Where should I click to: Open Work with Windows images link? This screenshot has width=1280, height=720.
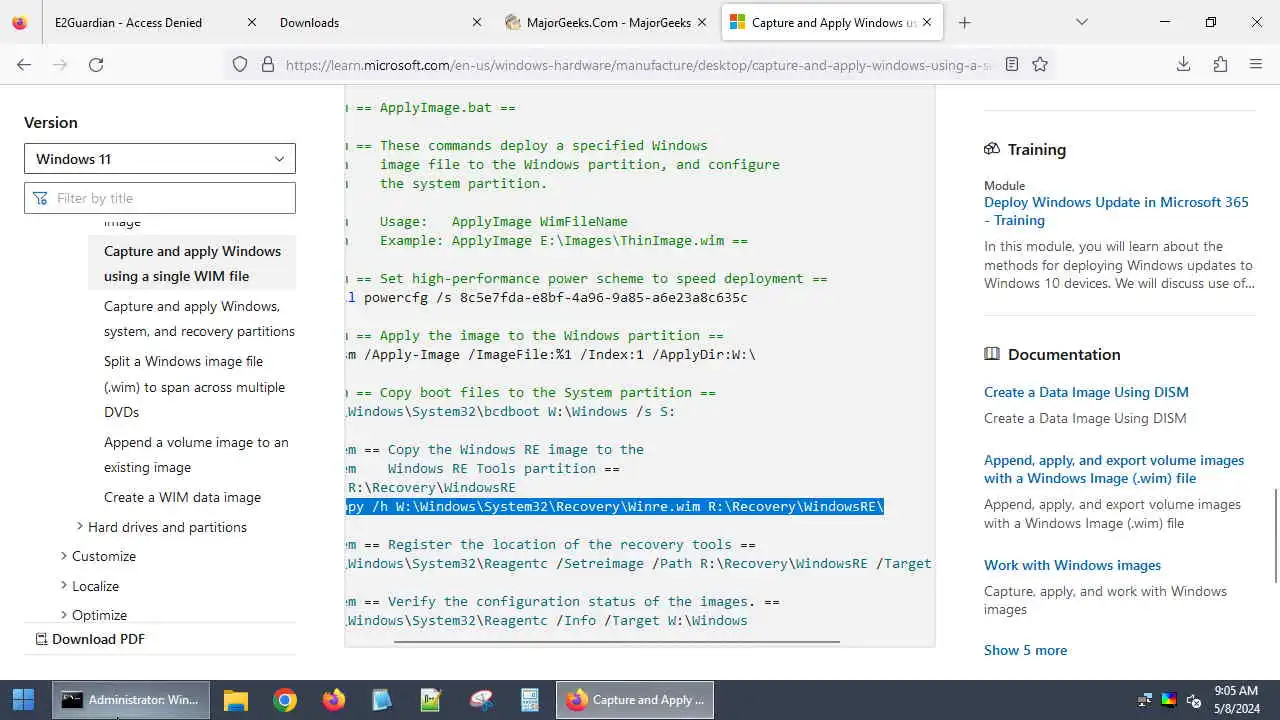pyautogui.click(x=1072, y=565)
